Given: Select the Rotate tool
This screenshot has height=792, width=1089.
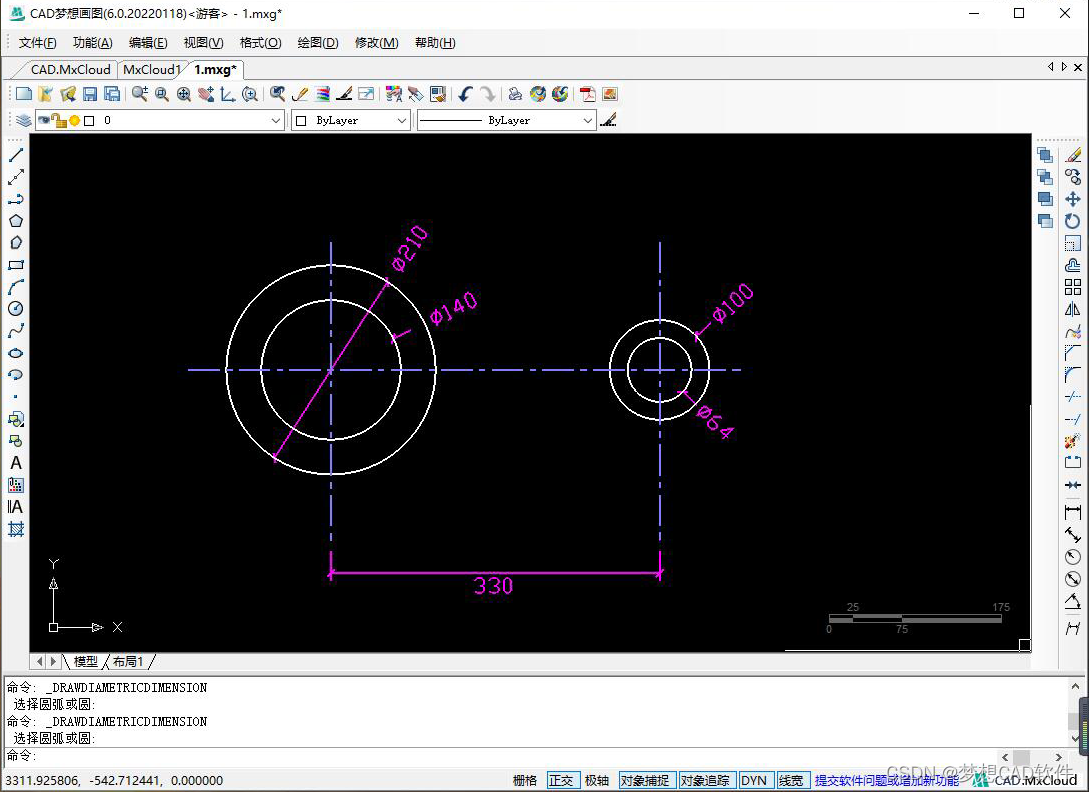Looking at the screenshot, I should [1073, 221].
